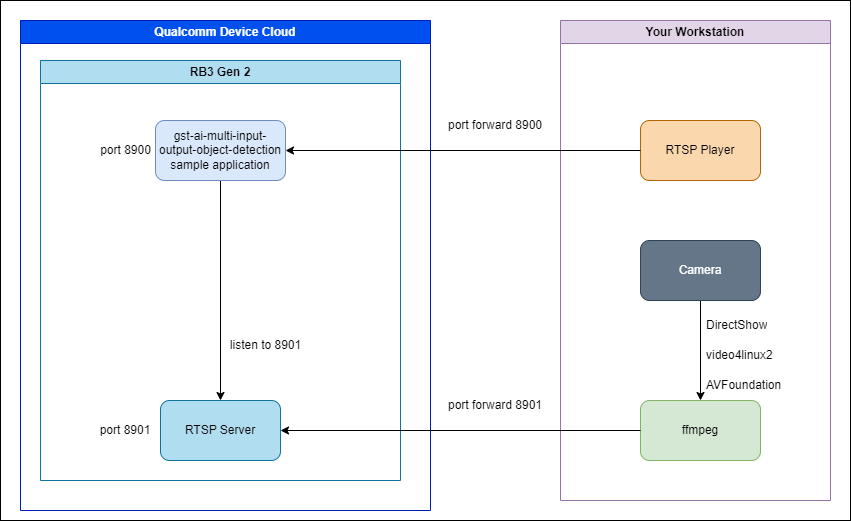This screenshot has height=521, width=851.
Task: Click the "port 8900" label
Action: [125, 150]
